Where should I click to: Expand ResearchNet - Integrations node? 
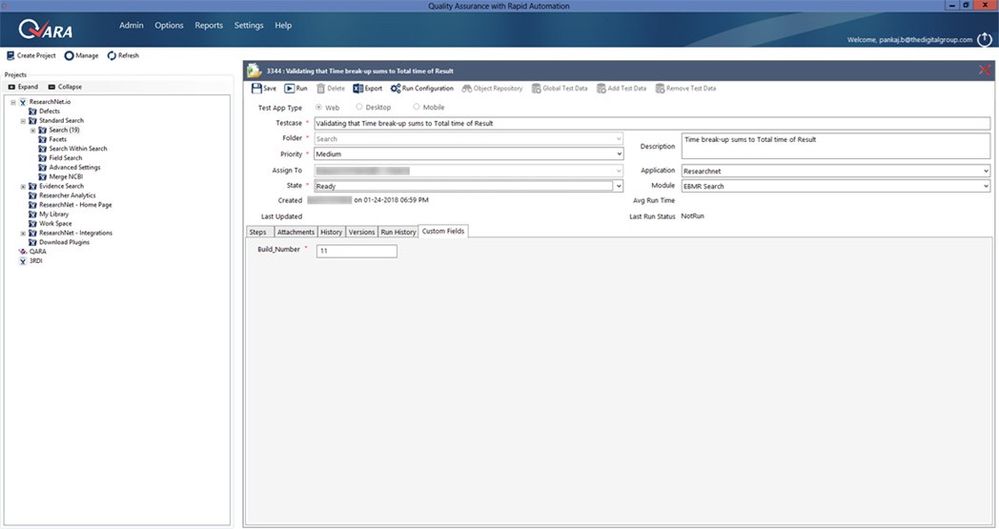pos(23,234)
